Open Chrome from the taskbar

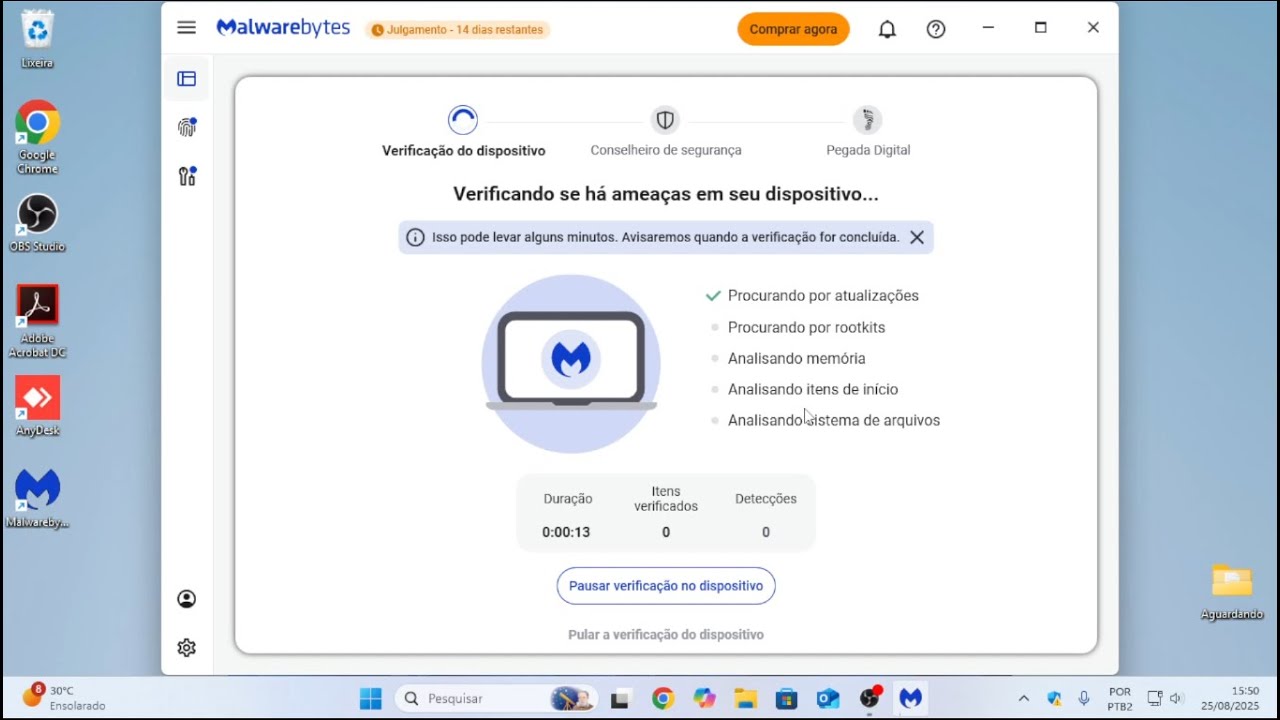pos(662,699)
